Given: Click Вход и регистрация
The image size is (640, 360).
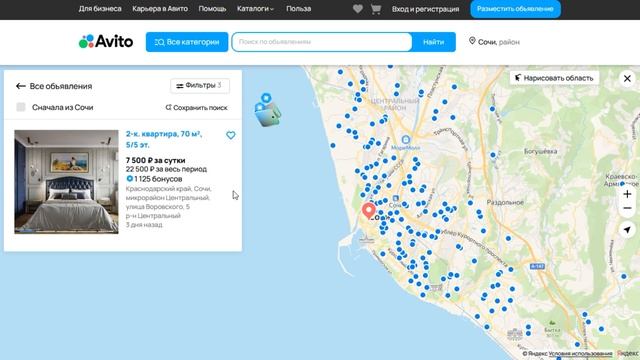Looking at the screenshot, I should (x=425, y=9).
